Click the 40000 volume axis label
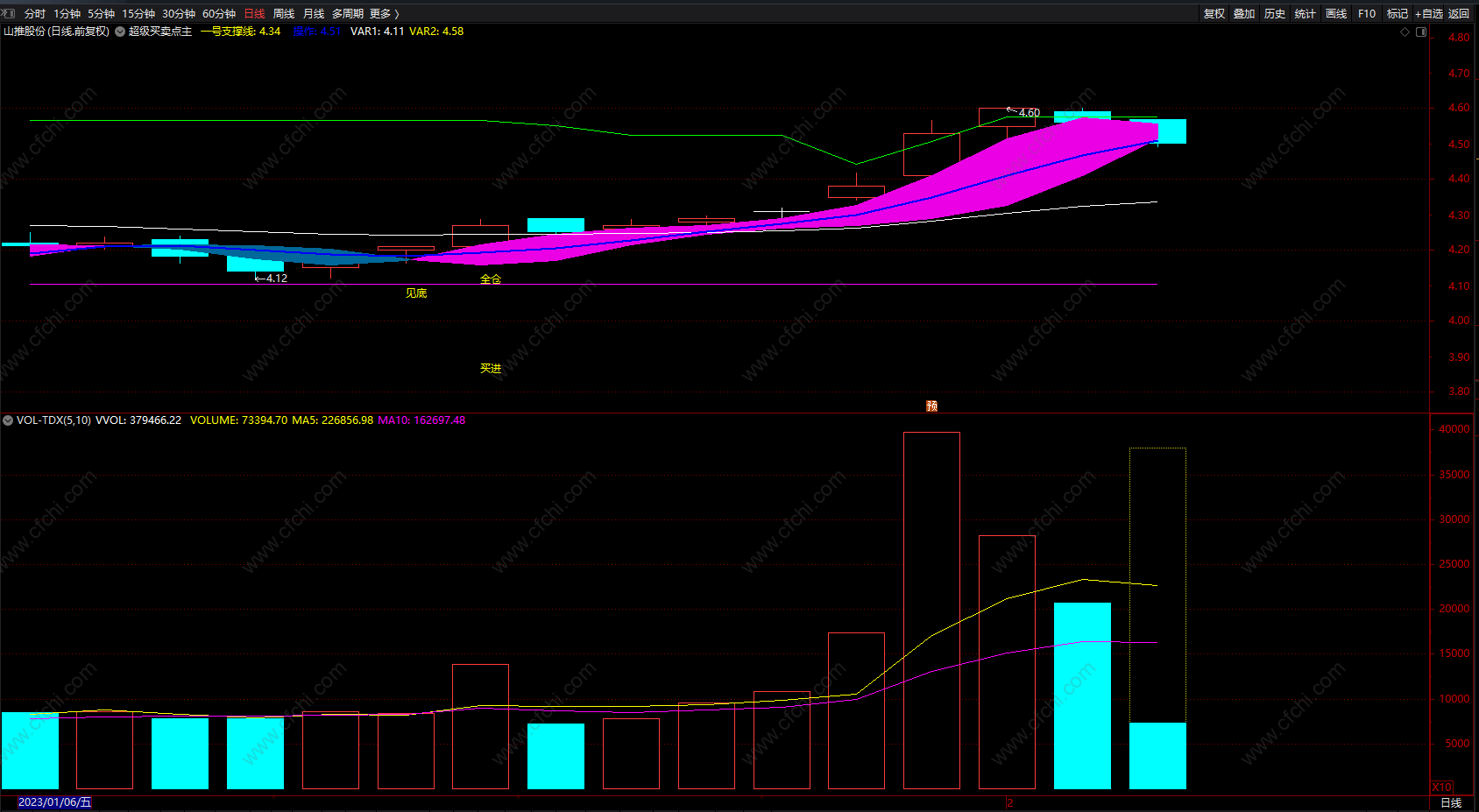 [1454, 429]
